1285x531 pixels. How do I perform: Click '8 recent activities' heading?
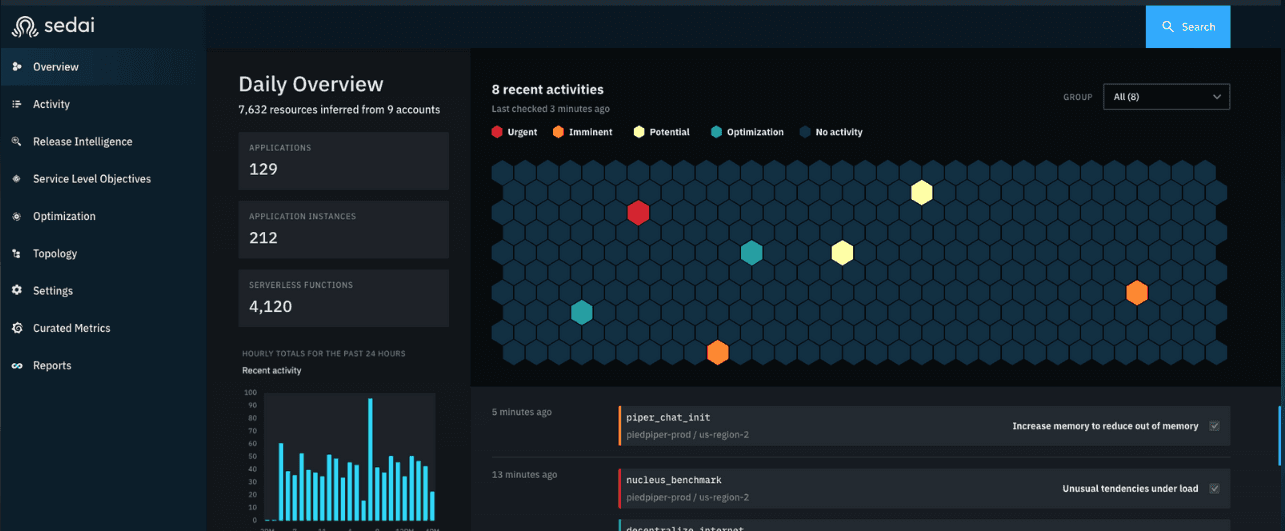point(548,89)
